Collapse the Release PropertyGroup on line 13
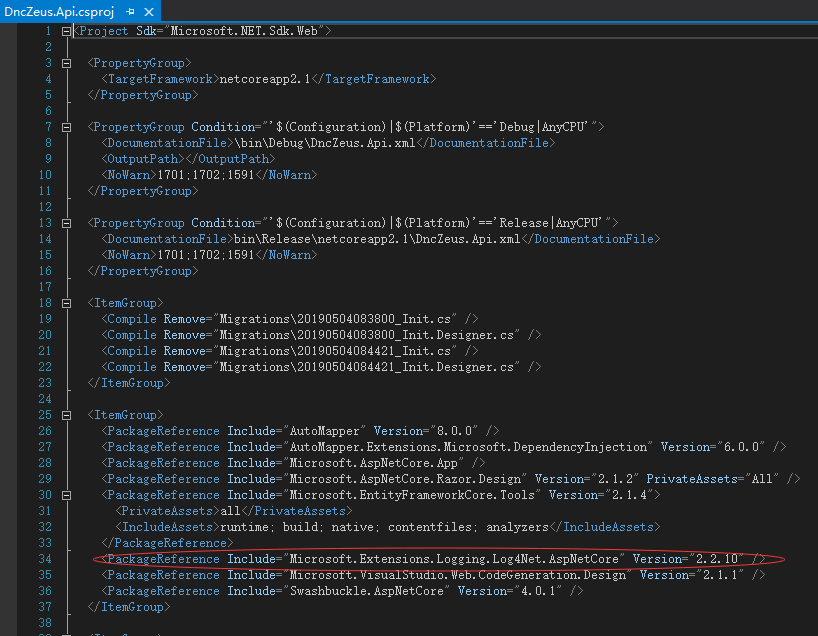818x636 pixels. [67, 223]
